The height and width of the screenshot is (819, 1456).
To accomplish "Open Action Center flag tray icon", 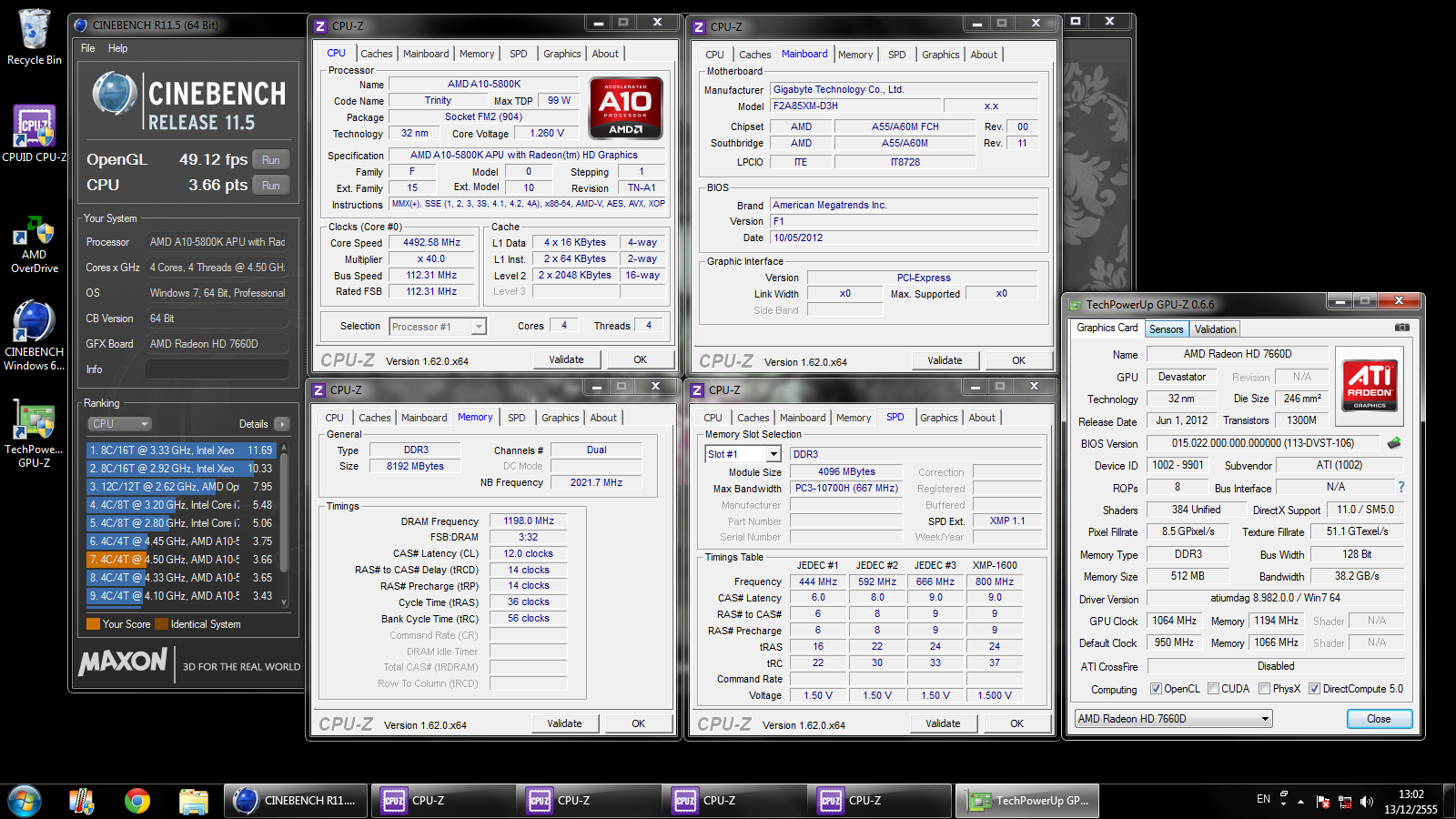I will coord(1322,802).
